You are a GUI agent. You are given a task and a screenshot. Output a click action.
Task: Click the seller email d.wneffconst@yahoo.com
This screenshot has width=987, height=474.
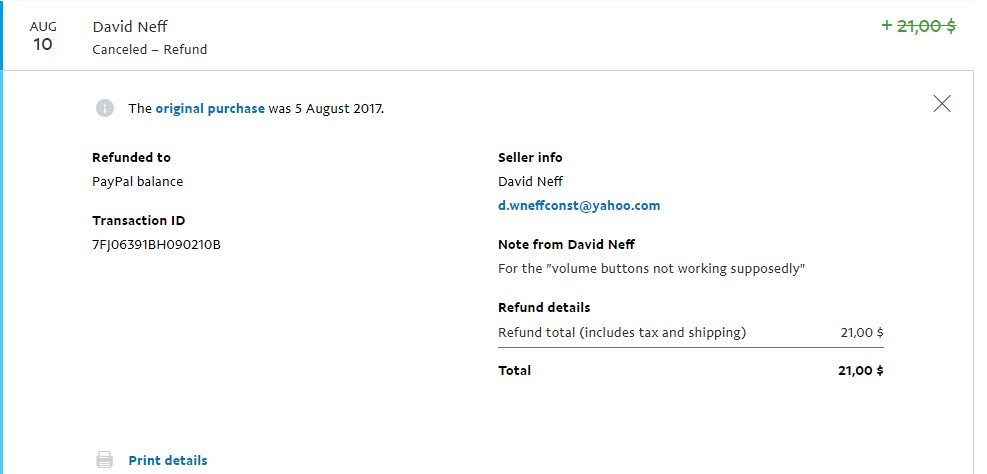(579, 206)
